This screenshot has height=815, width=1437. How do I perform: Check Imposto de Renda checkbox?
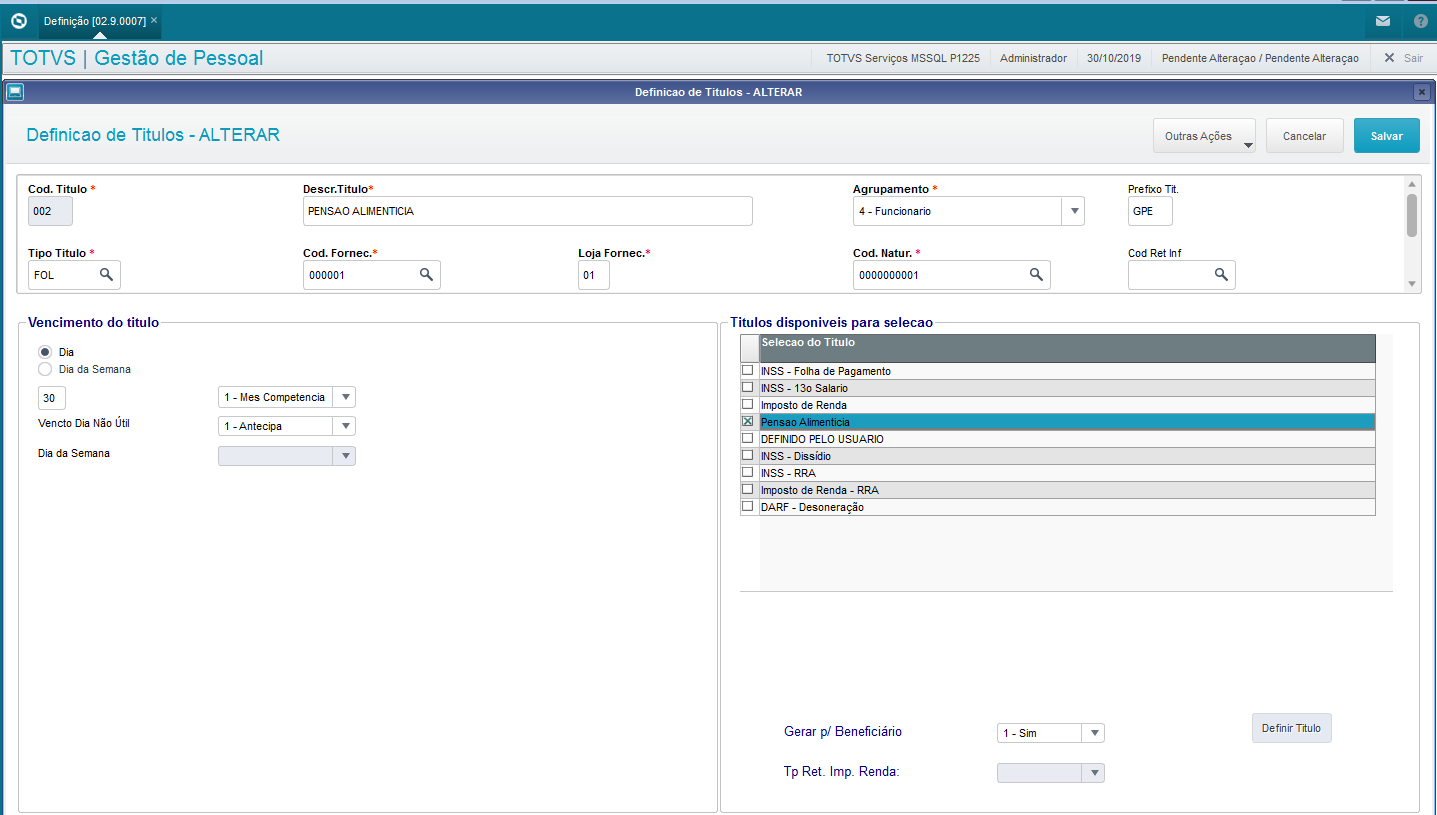(x=747, y=404)
